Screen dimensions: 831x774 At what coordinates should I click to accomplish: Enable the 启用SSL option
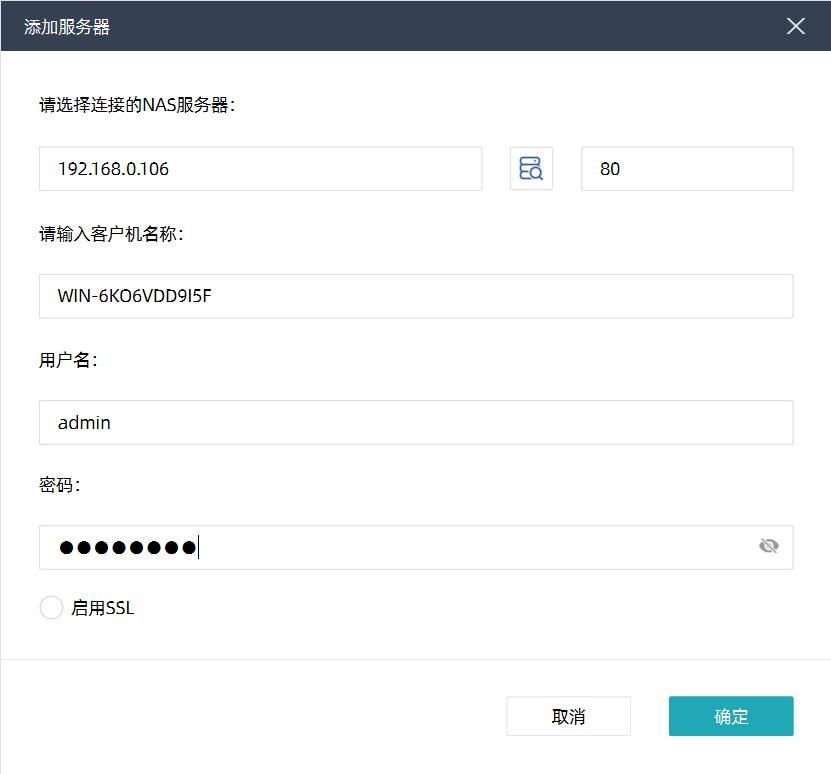coord(51,607)
